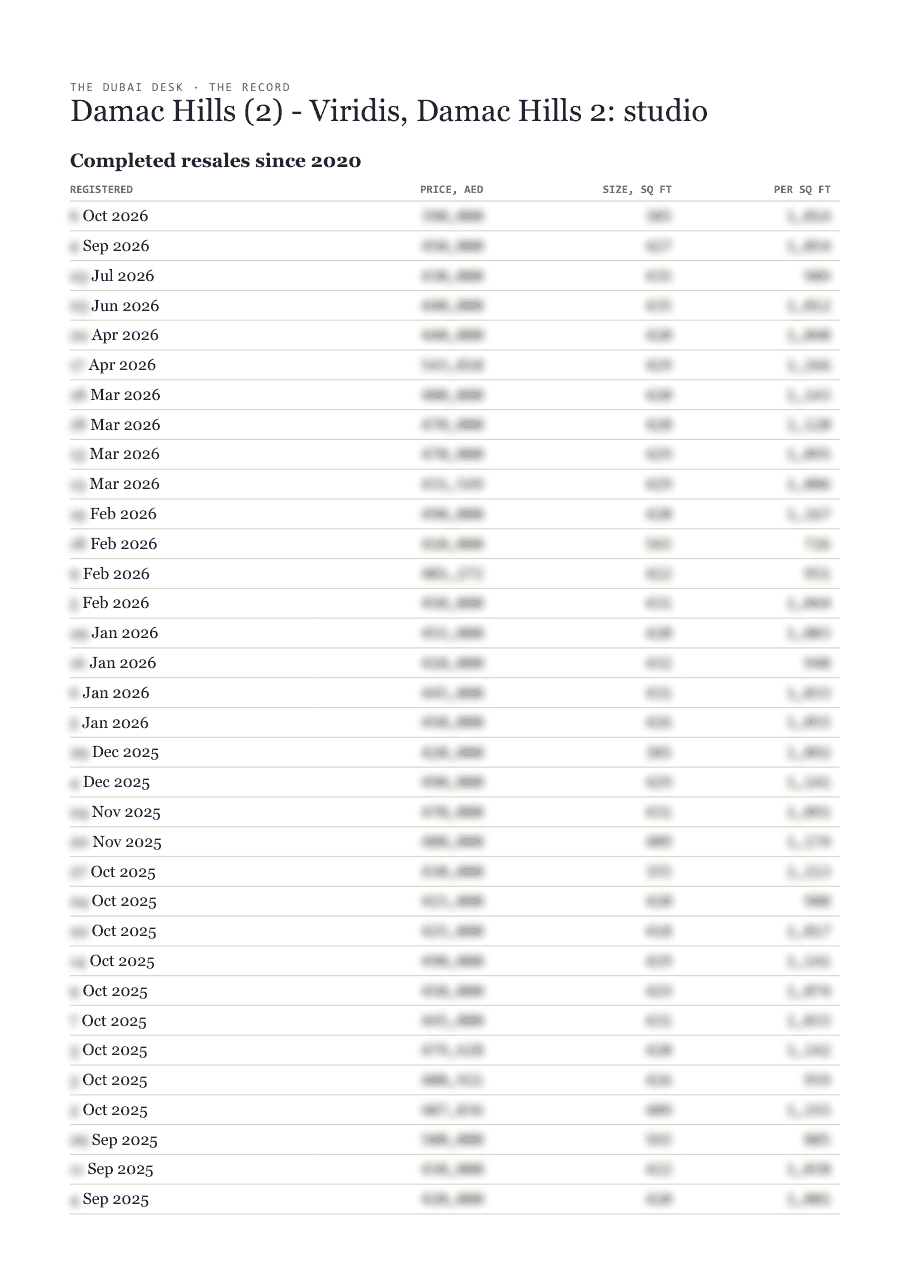This screenshot has width=911, height=1288.
Task: Click per sq ft value in Jul 2026 row
Action: coord(817,276)
